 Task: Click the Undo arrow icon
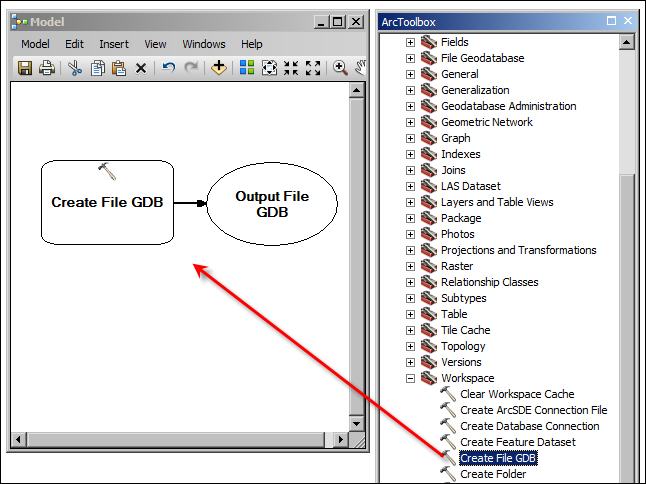pos(169,68)
